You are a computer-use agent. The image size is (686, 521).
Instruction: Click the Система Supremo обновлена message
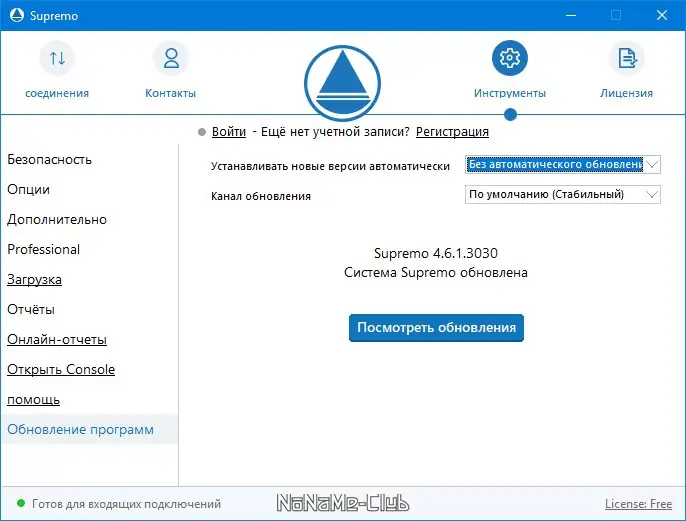coord(436,273)
